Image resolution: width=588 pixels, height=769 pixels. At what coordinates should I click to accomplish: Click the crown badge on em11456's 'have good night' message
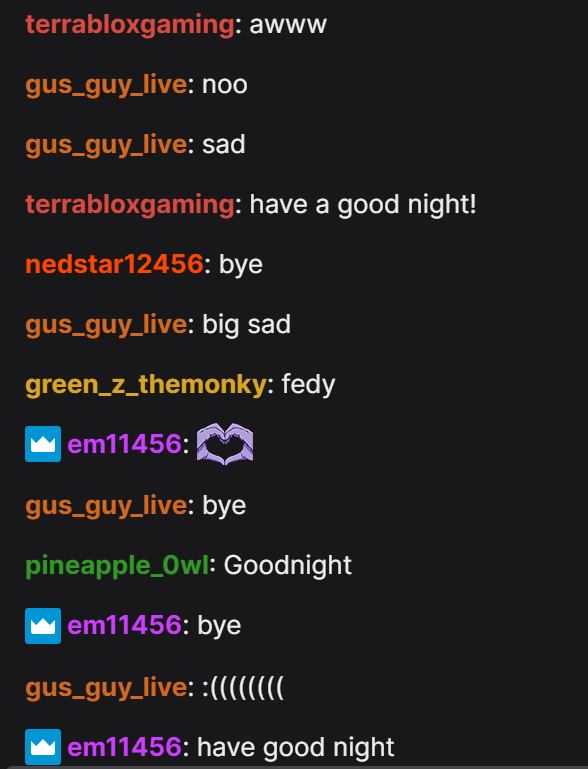(43, 747)
